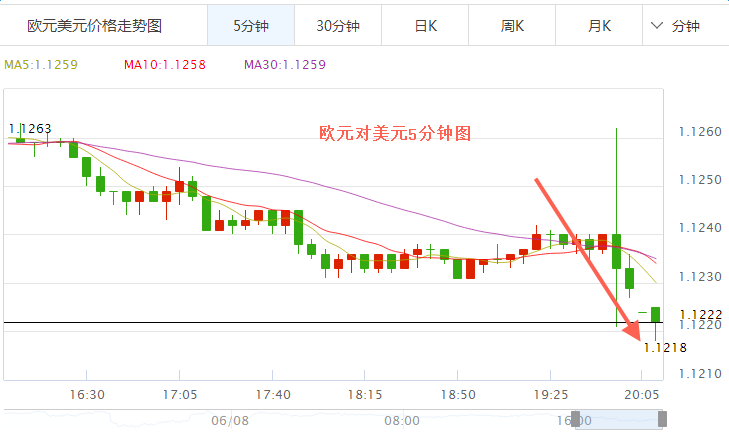729x434 pixels.
Task: Click the MA10:1.1258 indicator label
Action: tap(165, 65)
